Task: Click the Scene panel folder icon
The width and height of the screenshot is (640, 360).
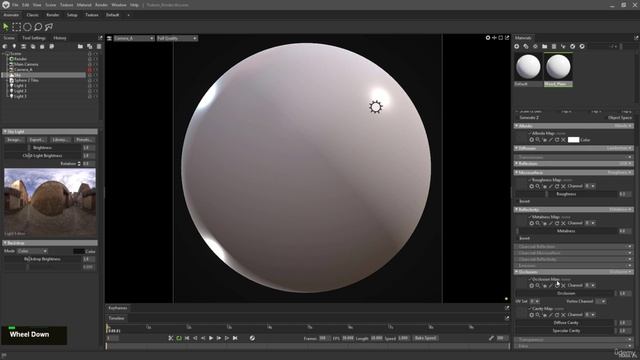Action: point(80,47)
